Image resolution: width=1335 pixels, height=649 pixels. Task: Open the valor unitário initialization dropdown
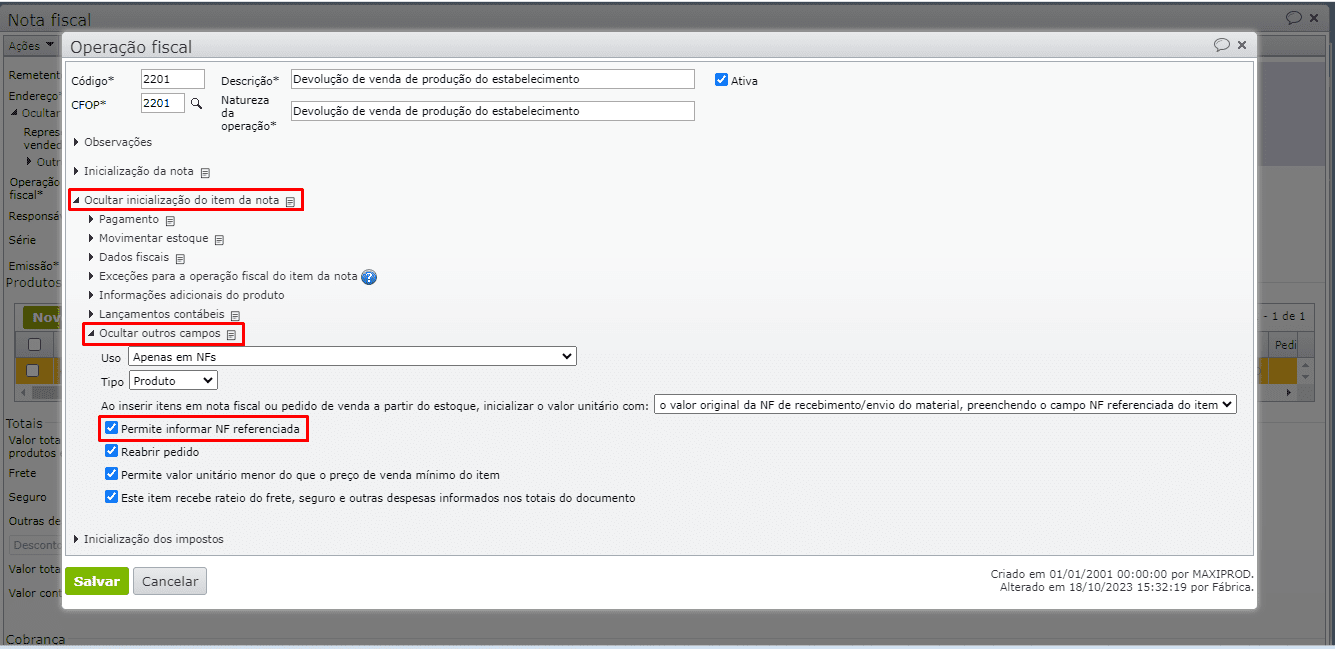click(946, 405)
